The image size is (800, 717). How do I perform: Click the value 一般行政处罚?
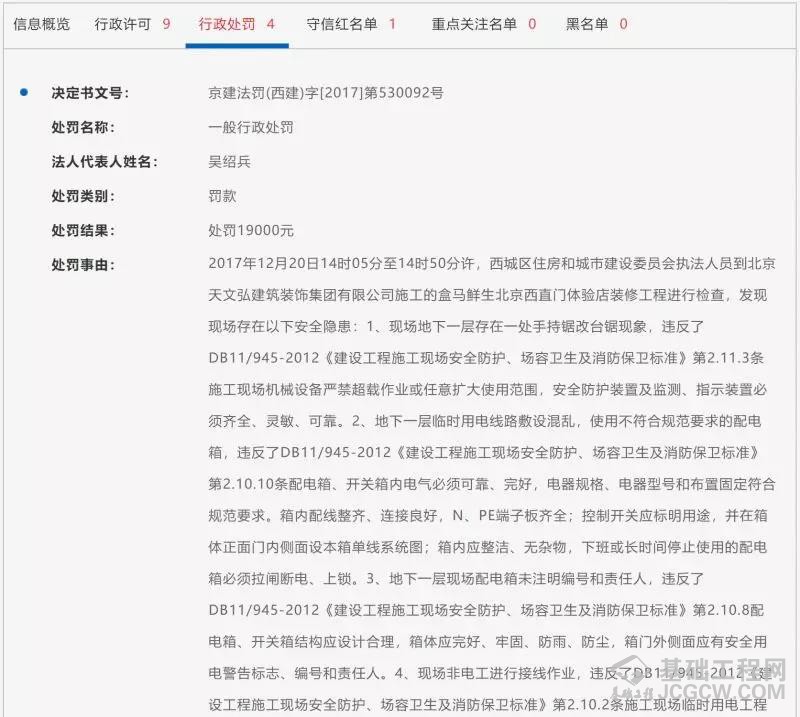tap(251, 127)
